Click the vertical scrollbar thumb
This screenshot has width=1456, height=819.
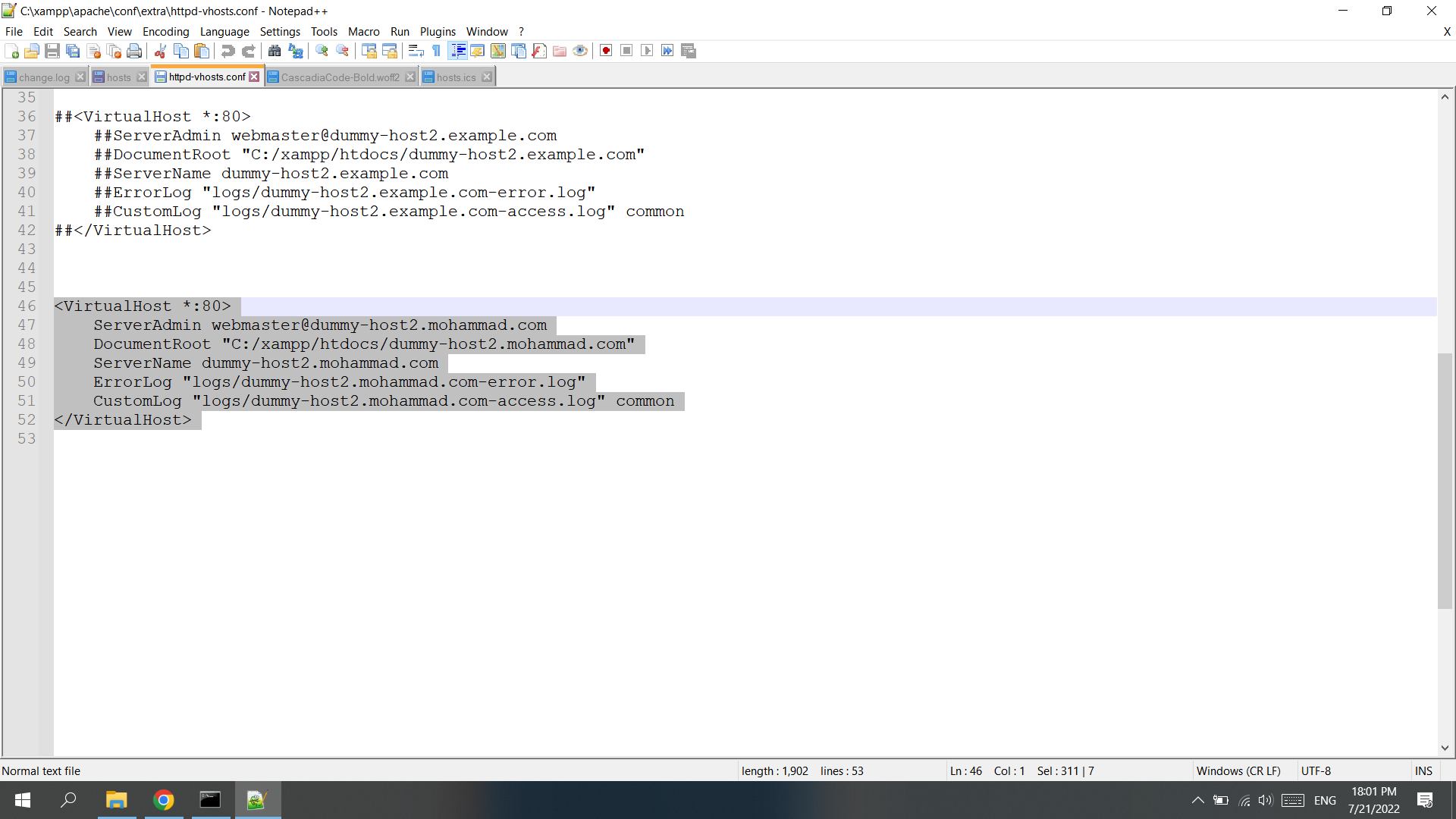[1445, 481]
